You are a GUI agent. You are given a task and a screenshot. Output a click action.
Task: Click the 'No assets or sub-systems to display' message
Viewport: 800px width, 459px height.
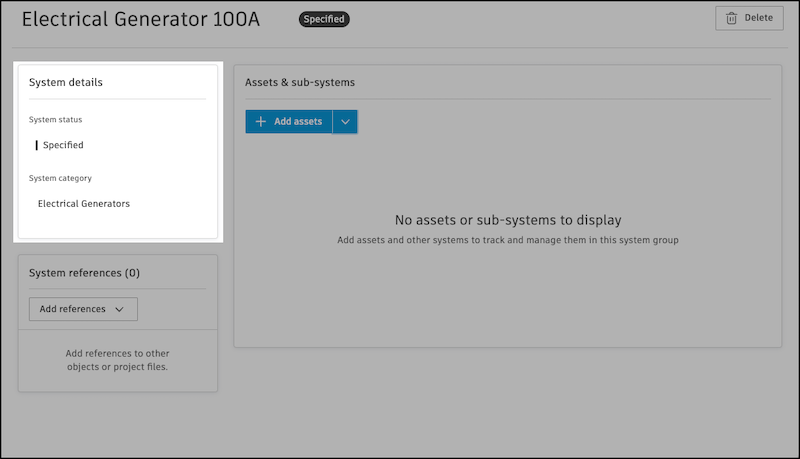click(x=508, y=220)
